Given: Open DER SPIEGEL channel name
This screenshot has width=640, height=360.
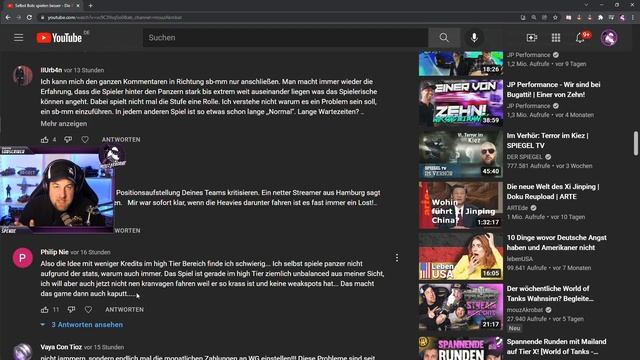Looking at the screenshot, I should point(524,157).
